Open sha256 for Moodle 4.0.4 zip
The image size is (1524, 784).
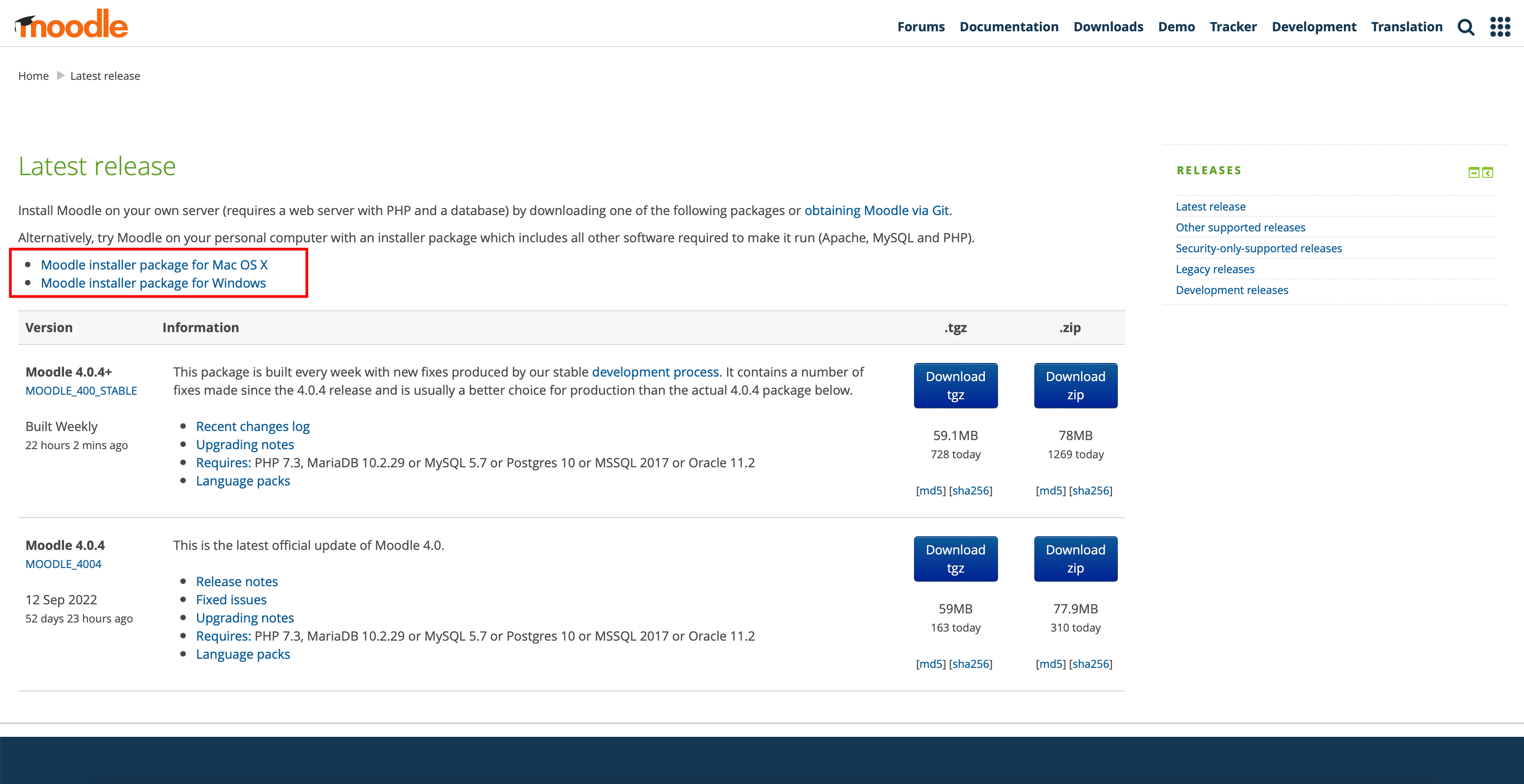pyautogui.click(x=1090, y=664)
